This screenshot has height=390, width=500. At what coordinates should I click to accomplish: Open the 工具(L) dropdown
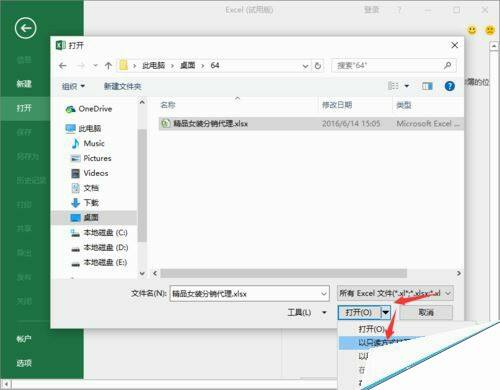click(x=307, y=313)
